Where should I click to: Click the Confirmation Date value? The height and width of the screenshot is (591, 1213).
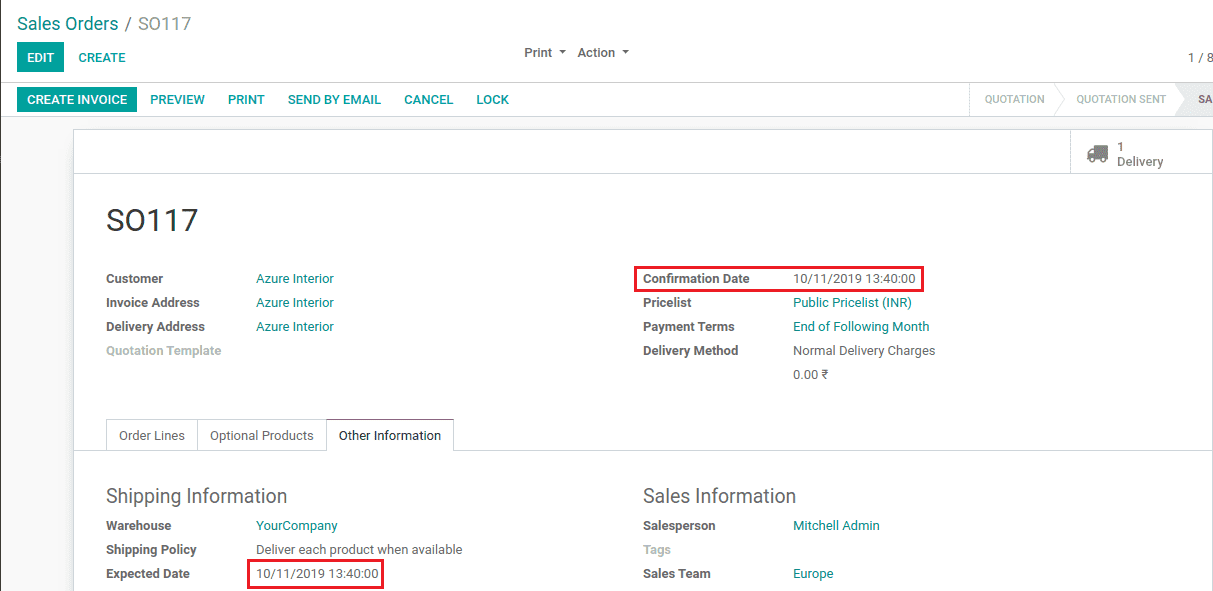(854, 279)
